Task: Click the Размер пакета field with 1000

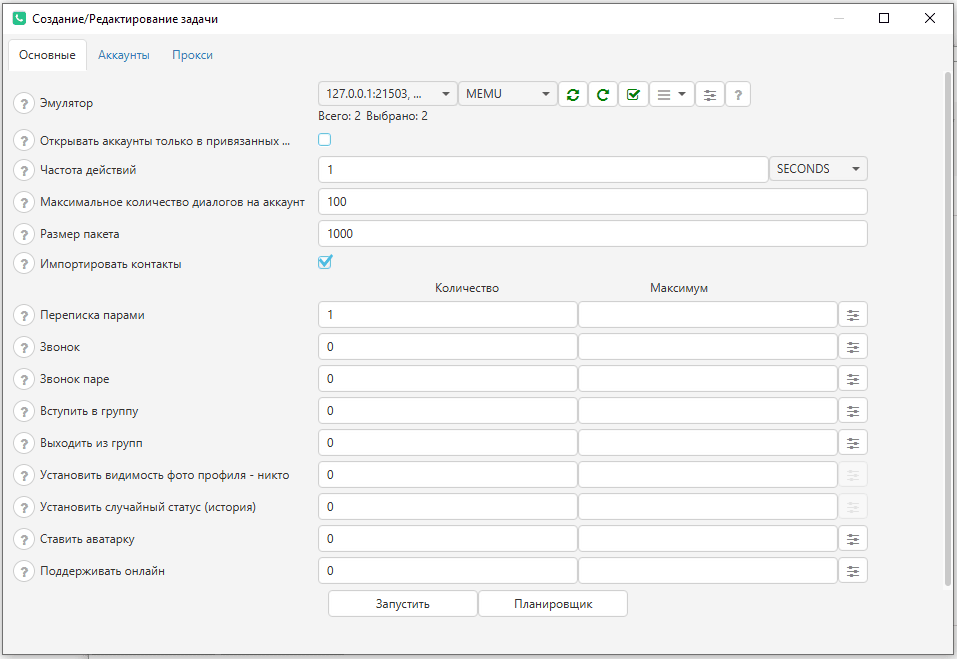Action: pos(593,234)
